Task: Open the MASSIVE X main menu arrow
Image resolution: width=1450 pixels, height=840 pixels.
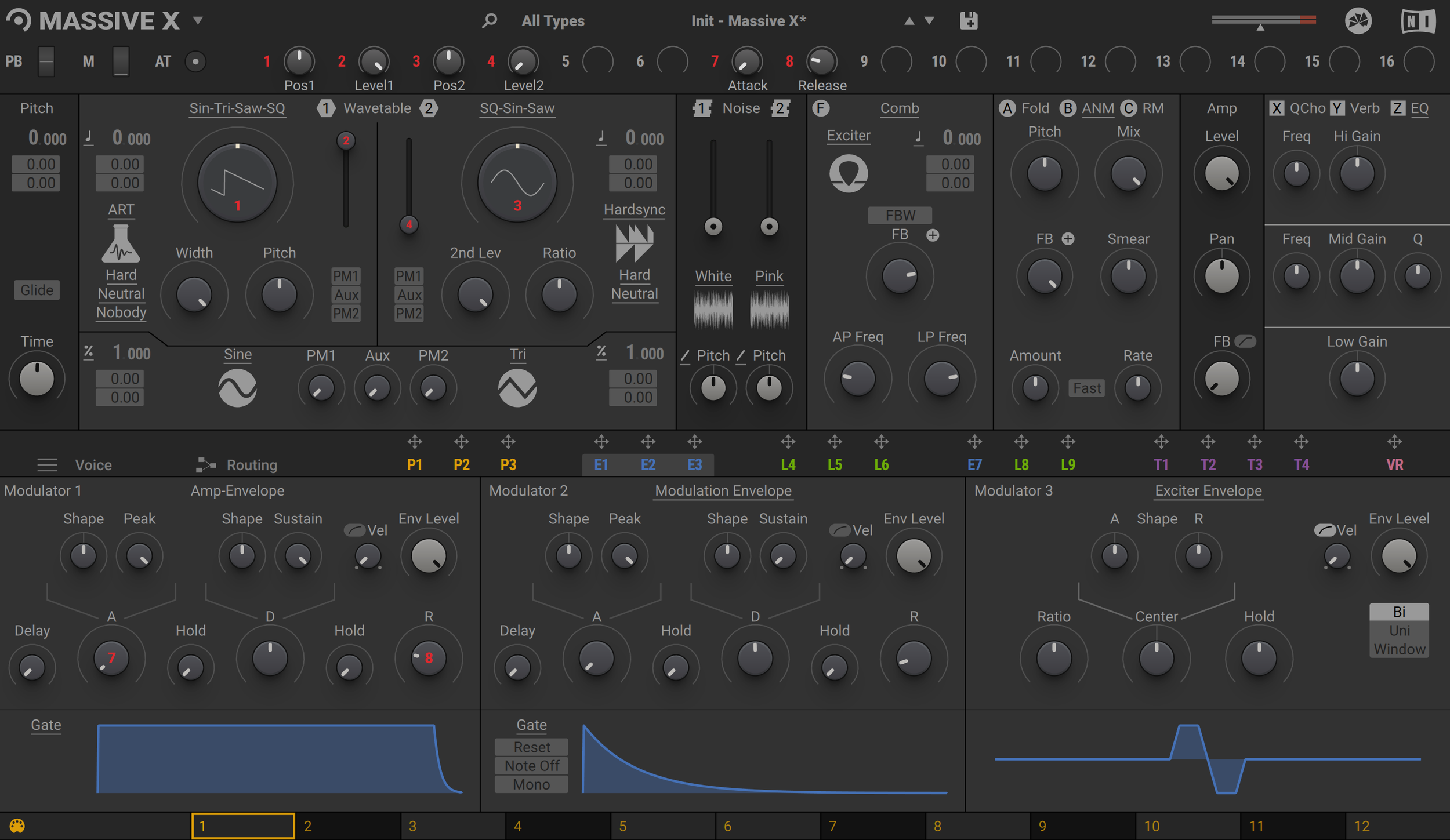Action: tap(198, 21)
